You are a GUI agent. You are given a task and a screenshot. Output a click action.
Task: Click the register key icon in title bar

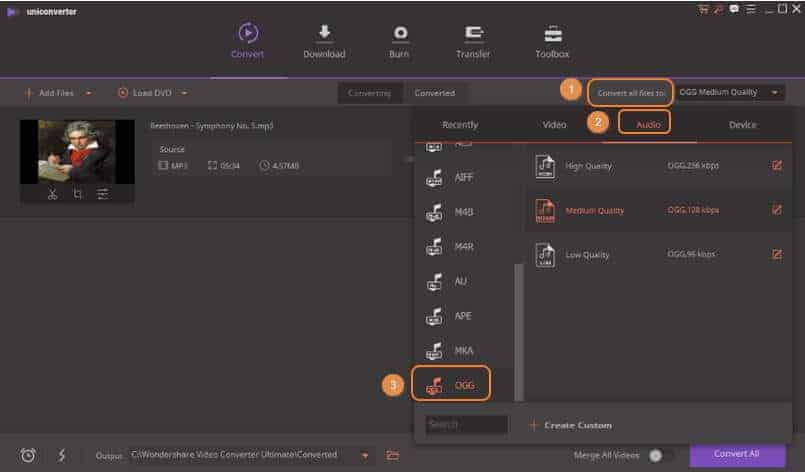coord(718,9)
